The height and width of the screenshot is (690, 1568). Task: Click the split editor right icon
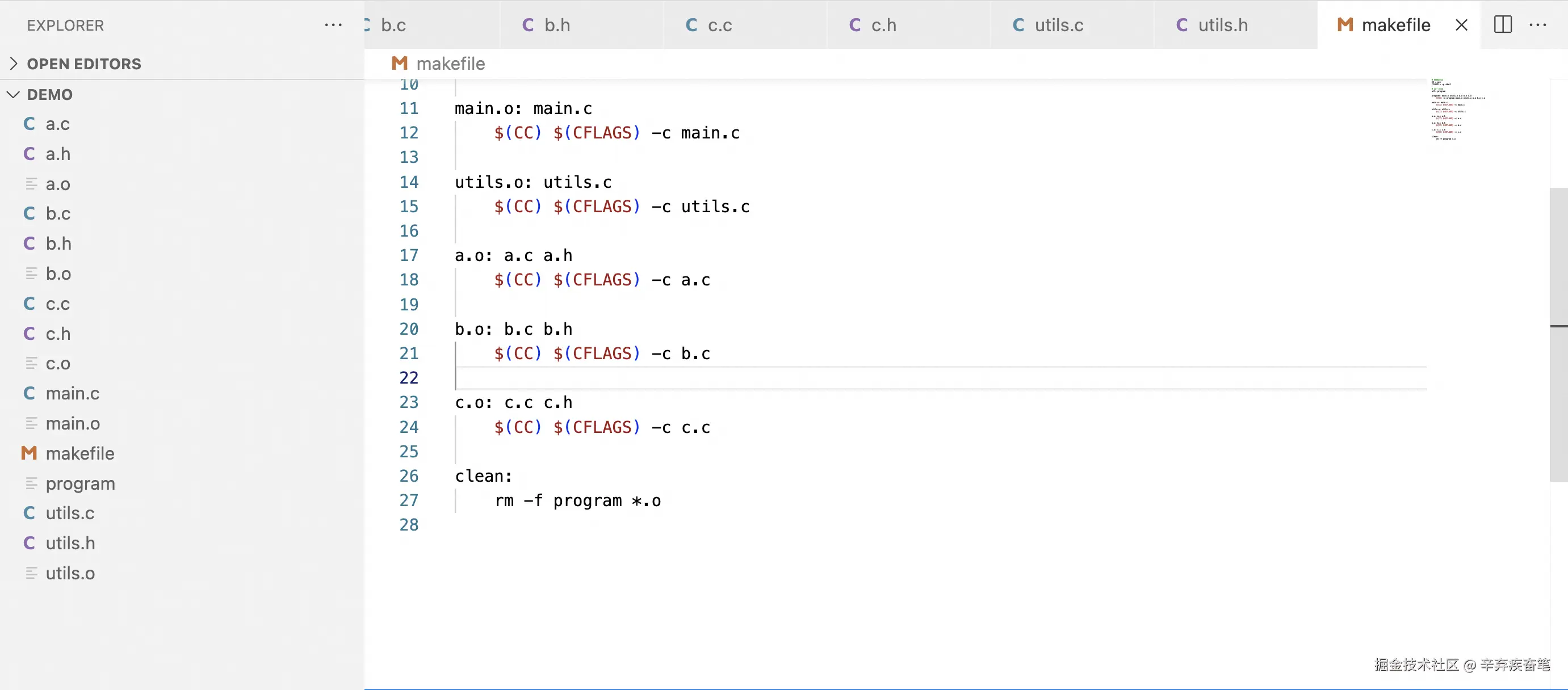point(1502,25)
